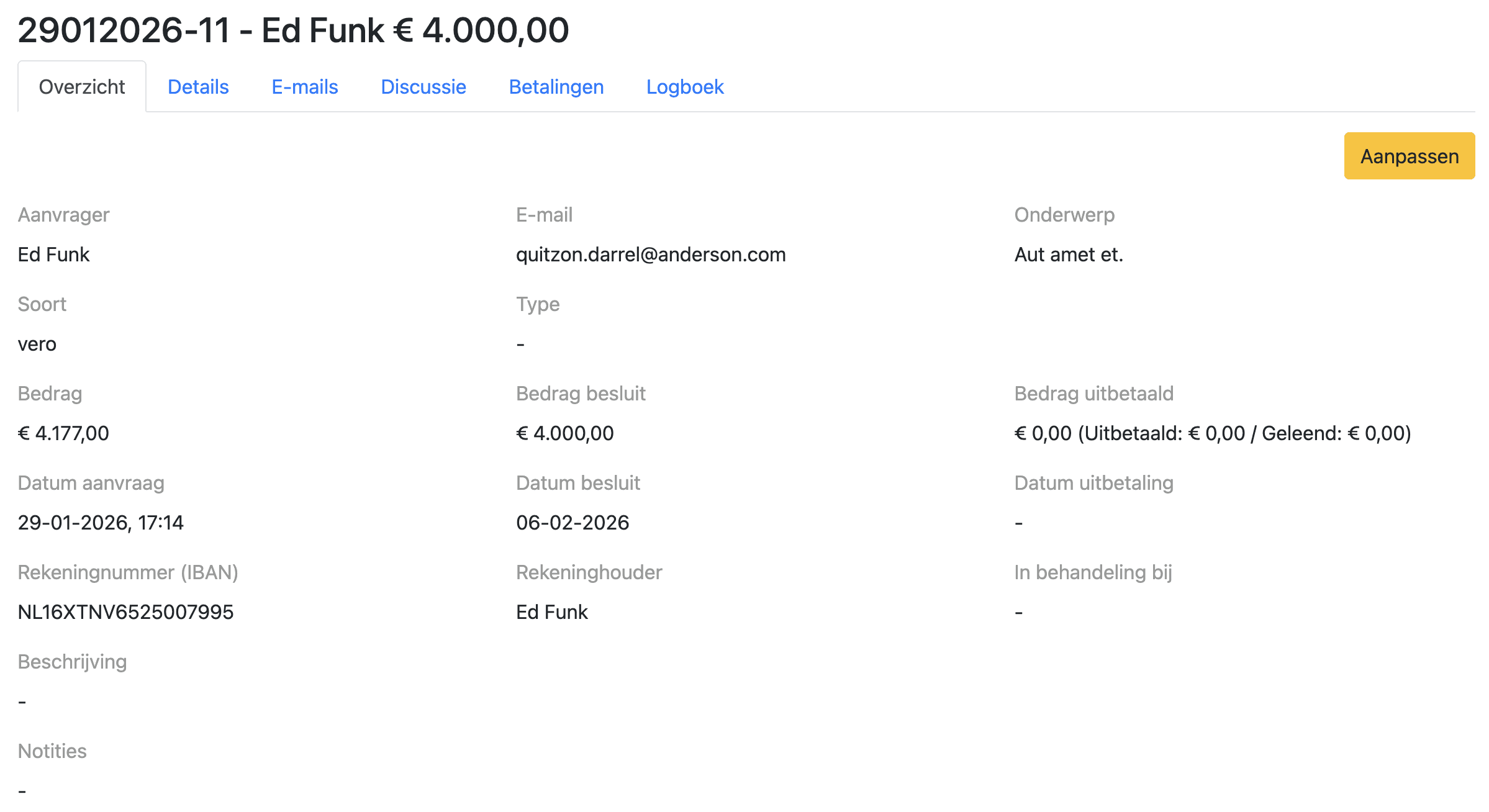Viewport: 1489px width, 812px height.
Task: Click the Aanvrager name Ed Funk
Action: click(53, 255)
